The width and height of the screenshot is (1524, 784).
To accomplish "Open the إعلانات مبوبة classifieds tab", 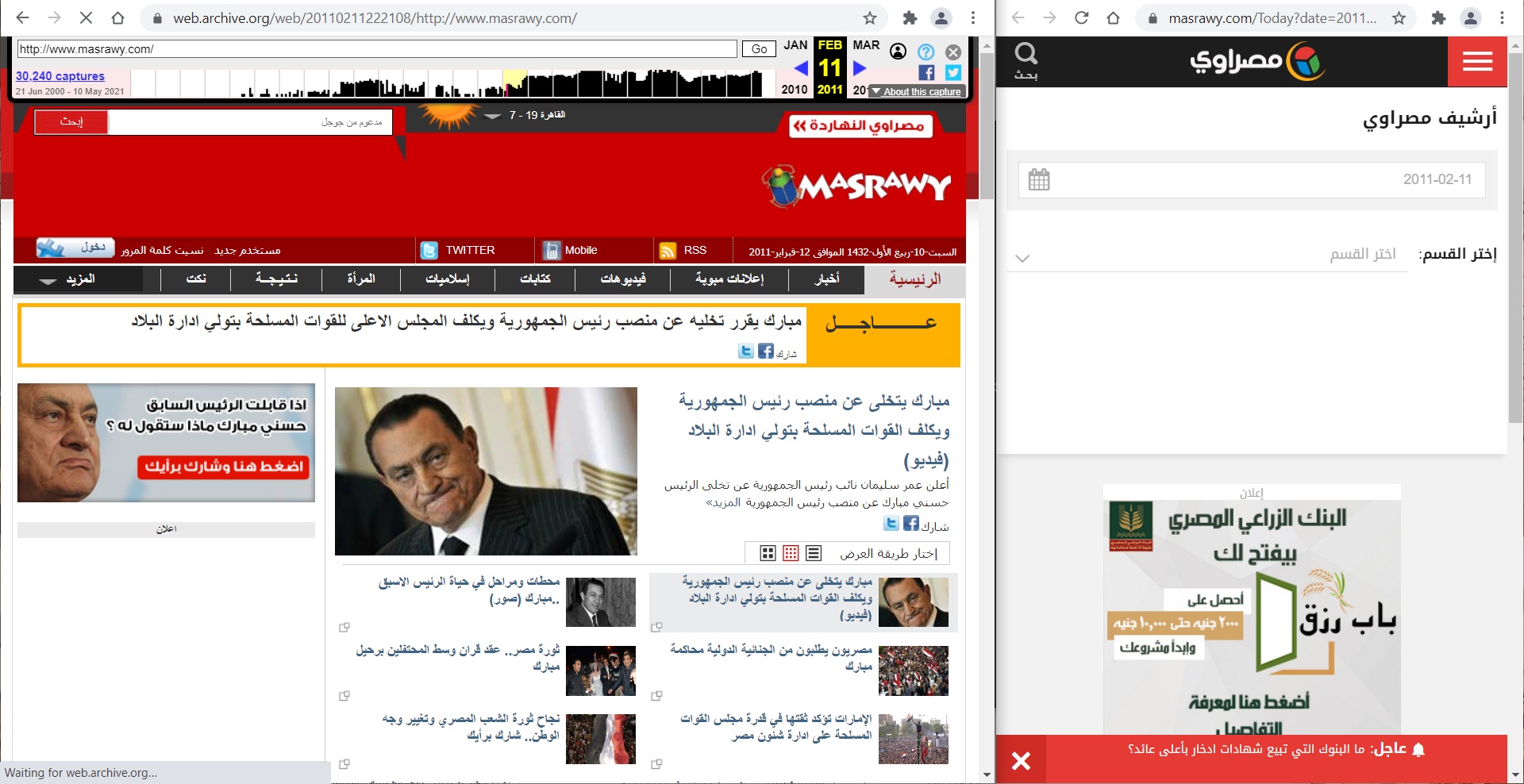I will click(x=729, y=279).
